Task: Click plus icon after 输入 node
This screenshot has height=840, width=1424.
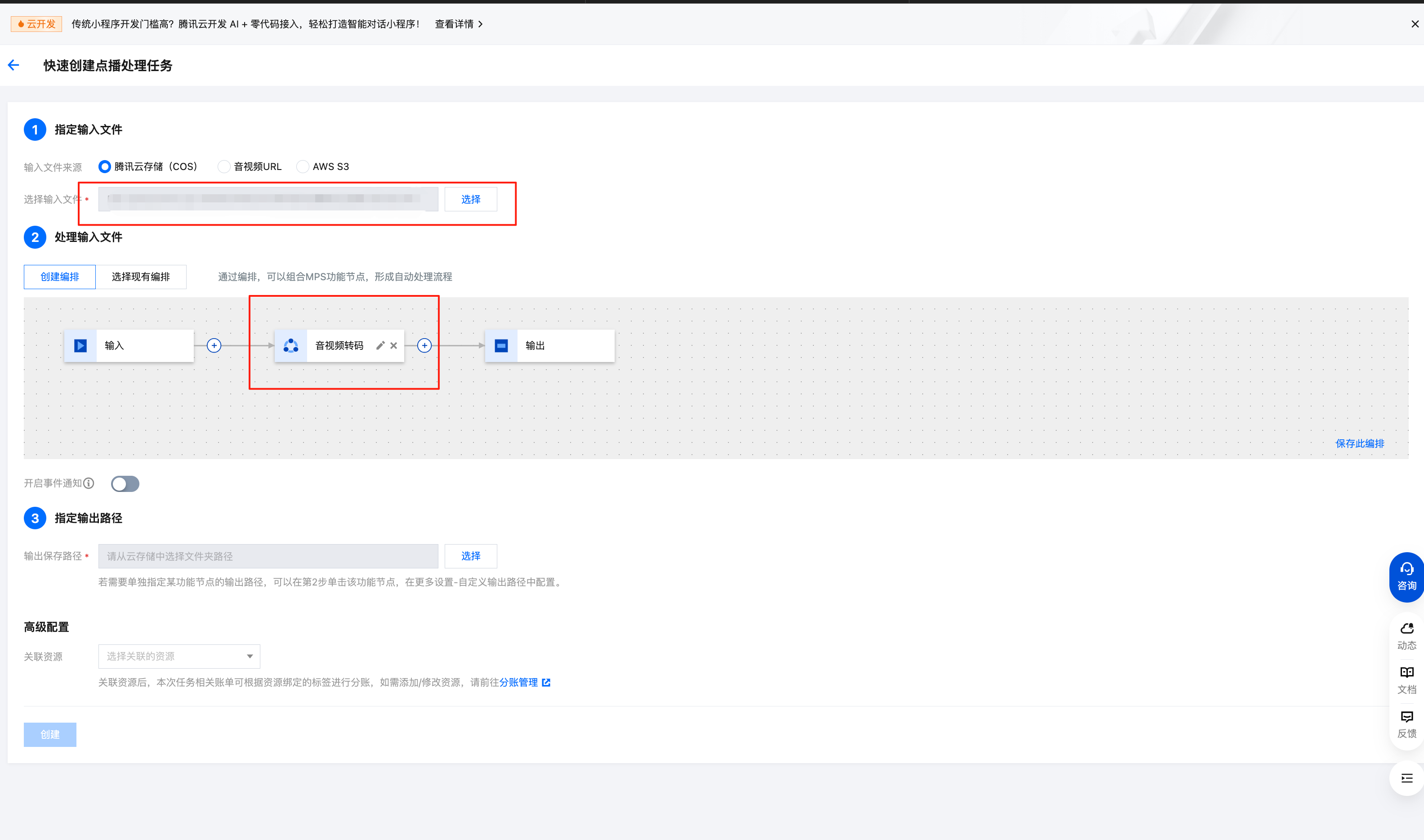Action: click(214, 345)
